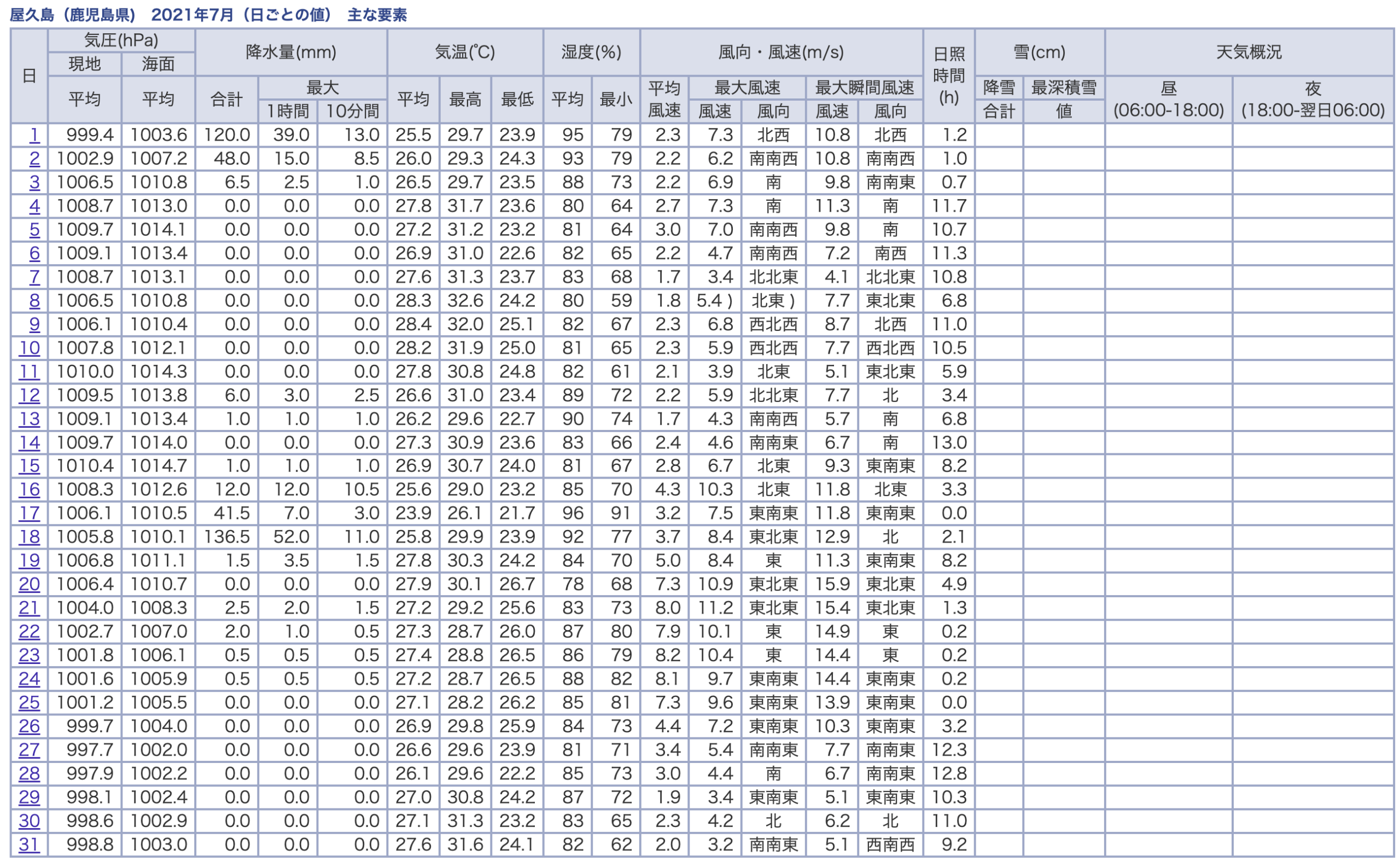This screenshot has width=1400, height=862.
Task: Click the 雪(cm) header cell
Action: [x=1040, y=53]
